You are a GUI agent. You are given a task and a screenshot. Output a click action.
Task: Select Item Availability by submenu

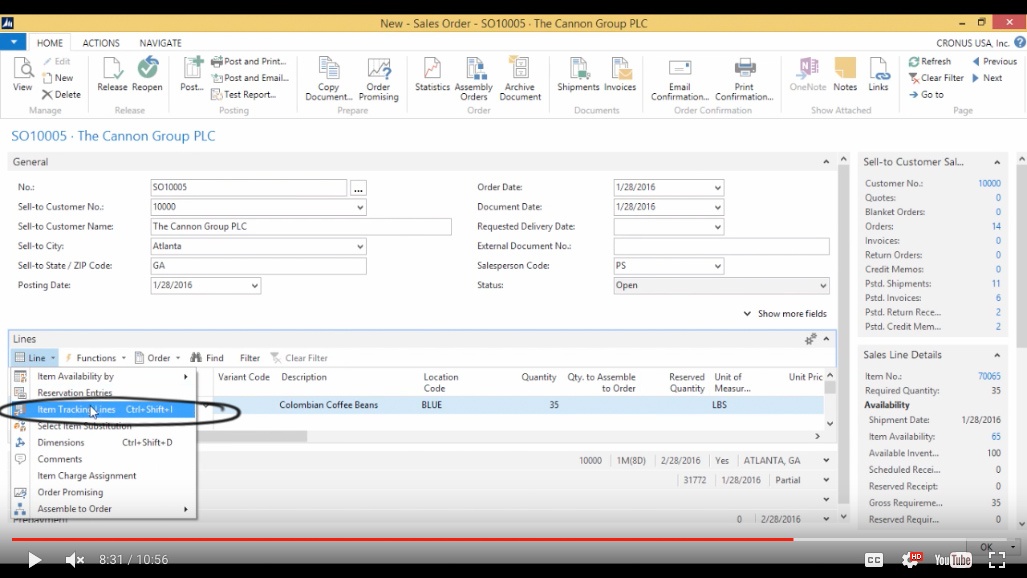pos(103,376)
